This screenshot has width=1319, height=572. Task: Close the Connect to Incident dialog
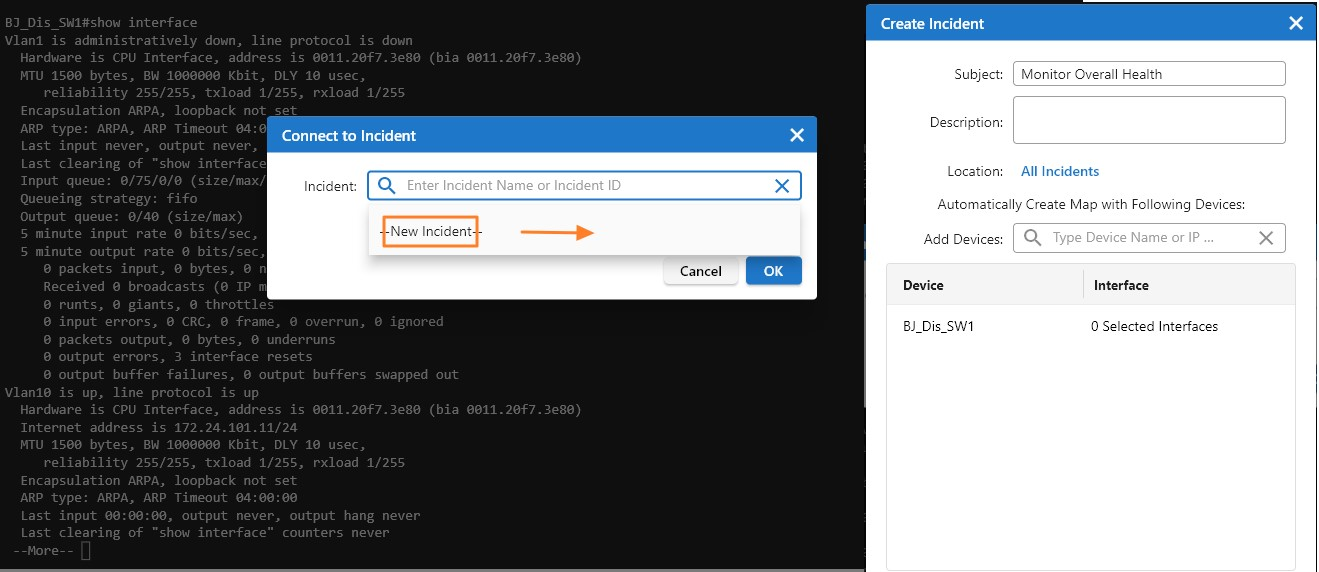pyautogui.click(x=796, y=135)
